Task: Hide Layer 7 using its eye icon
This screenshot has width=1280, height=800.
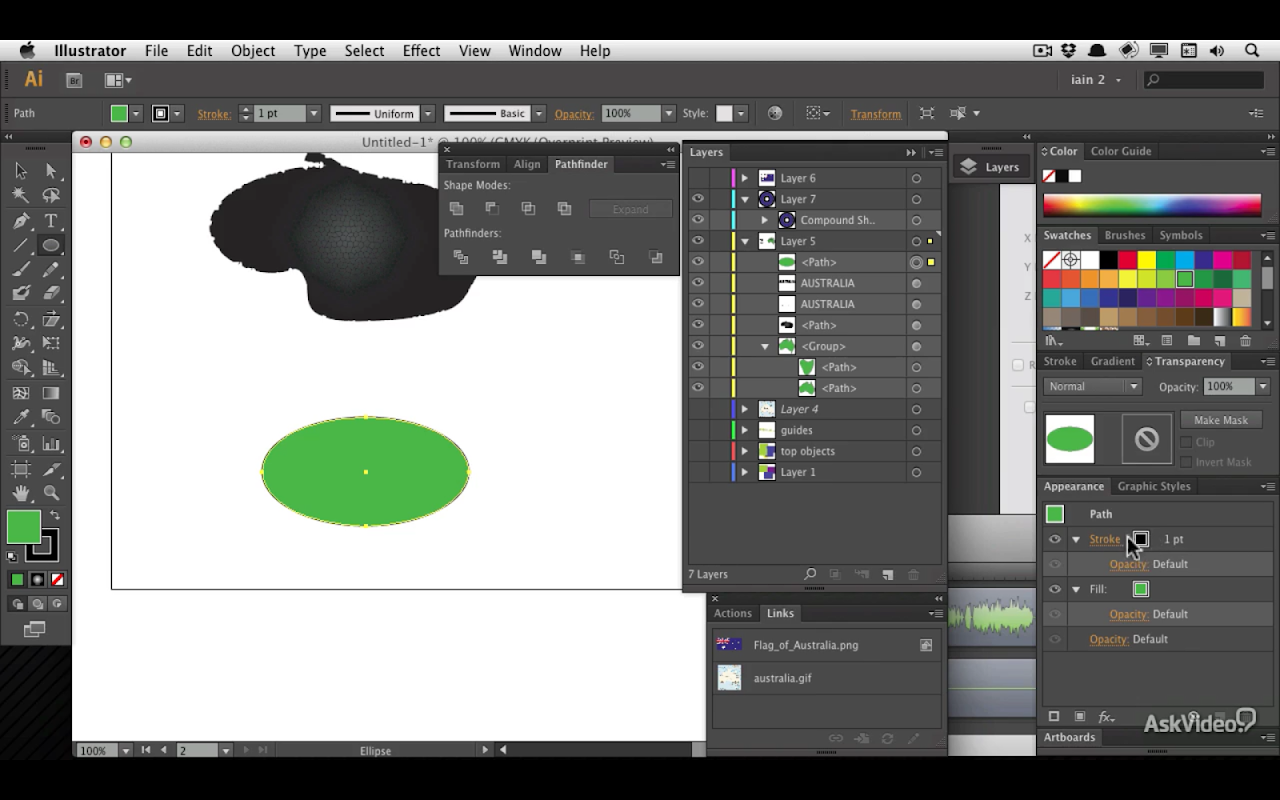Action: click(x=698, y=199)
